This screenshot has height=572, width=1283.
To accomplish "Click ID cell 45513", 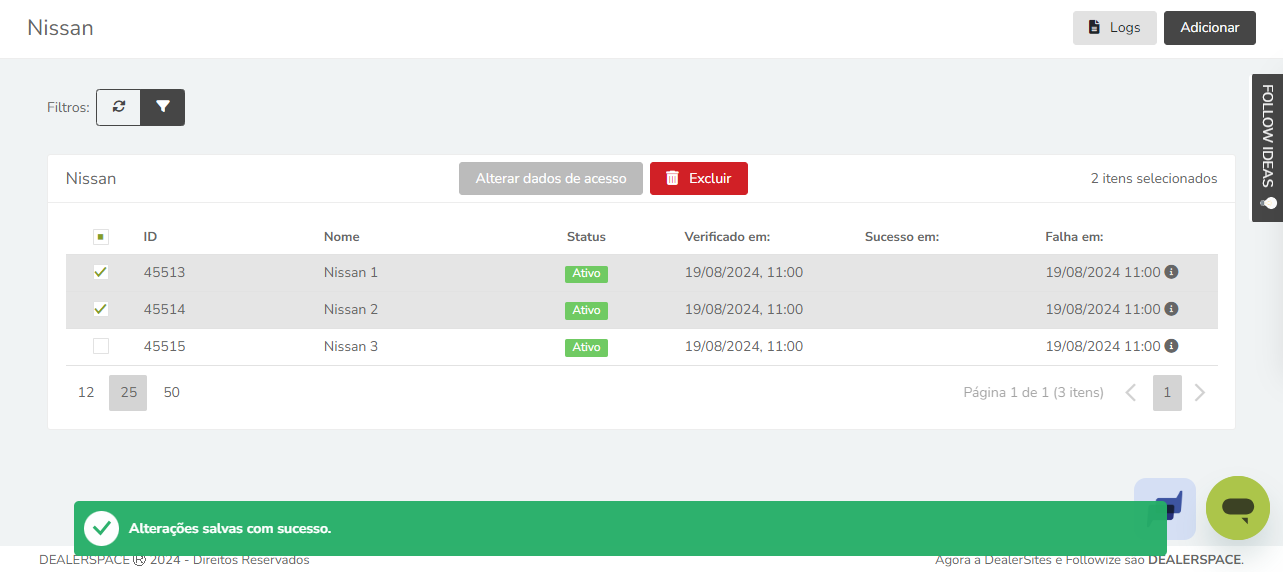I will coord(165,272).
